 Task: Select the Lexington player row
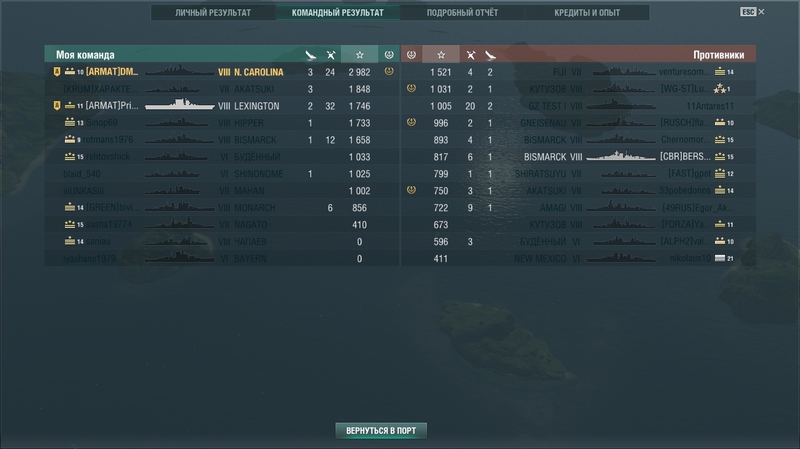click(222, 106)
